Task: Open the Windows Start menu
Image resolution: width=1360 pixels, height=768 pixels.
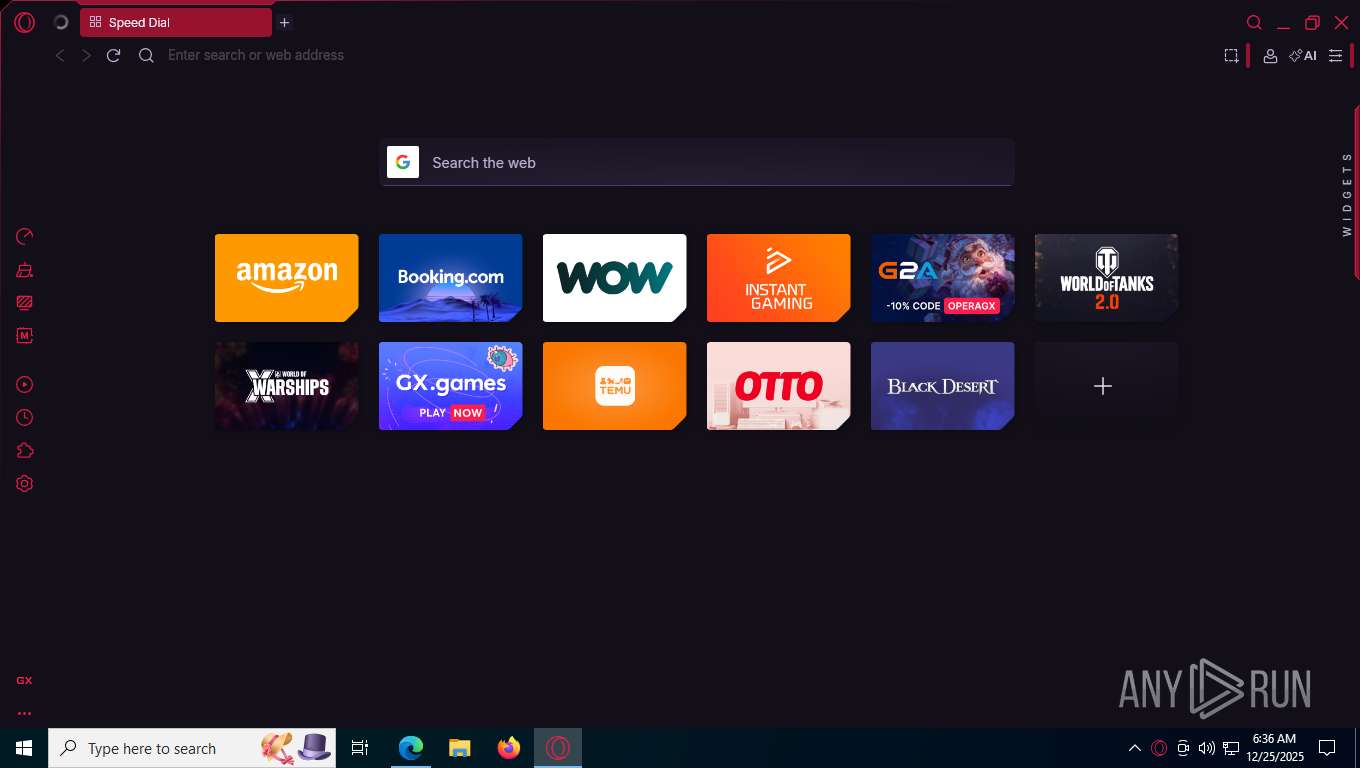Action: click(24, 748)
